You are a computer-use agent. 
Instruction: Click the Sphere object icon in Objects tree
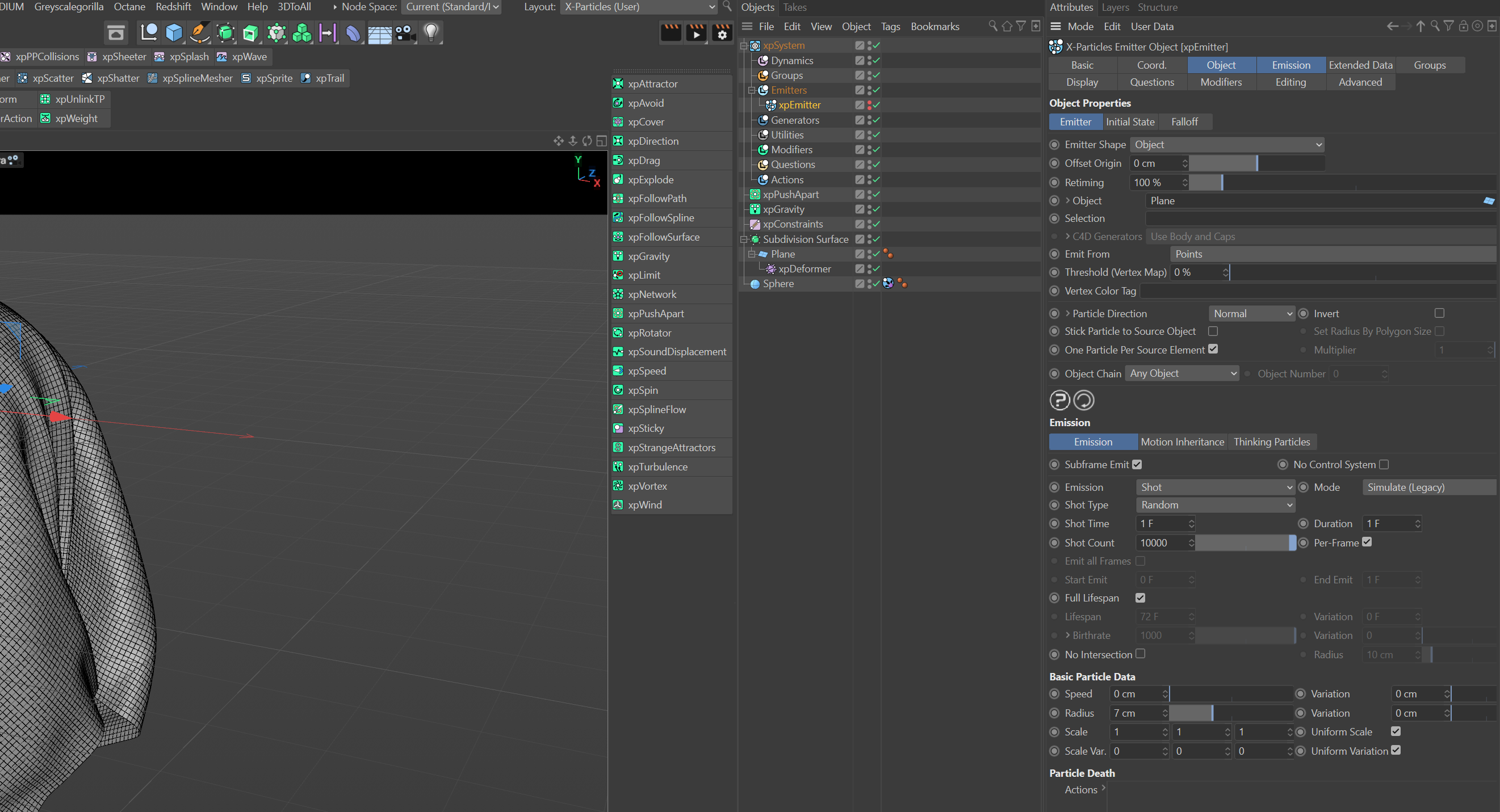point(755,284)
